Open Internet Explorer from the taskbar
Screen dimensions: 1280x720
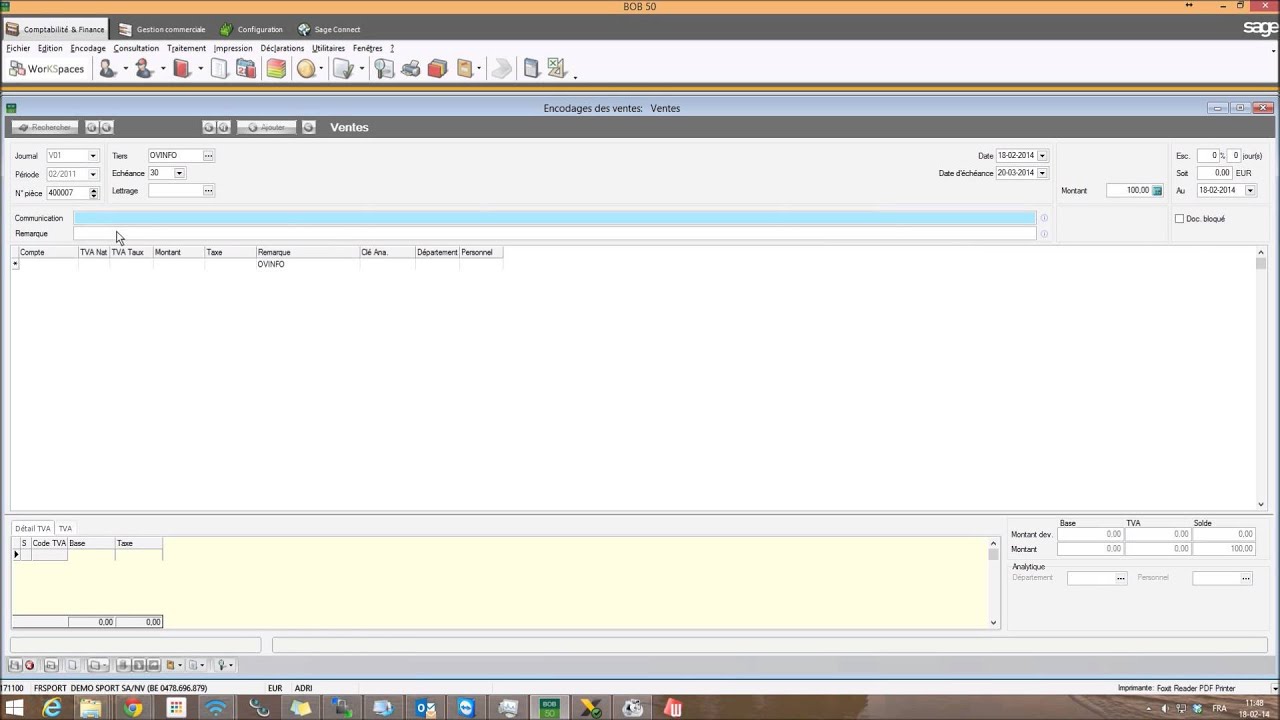[x=52, y=708]
